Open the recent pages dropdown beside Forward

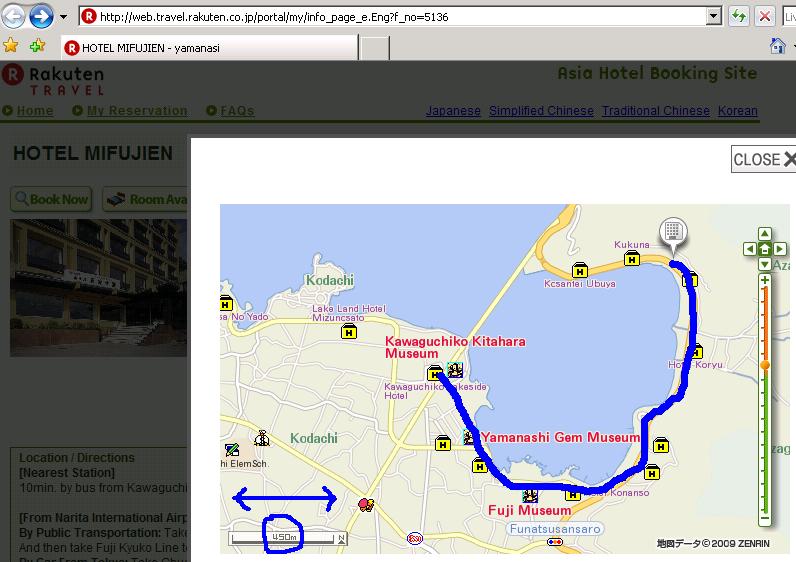pos(63,17)
